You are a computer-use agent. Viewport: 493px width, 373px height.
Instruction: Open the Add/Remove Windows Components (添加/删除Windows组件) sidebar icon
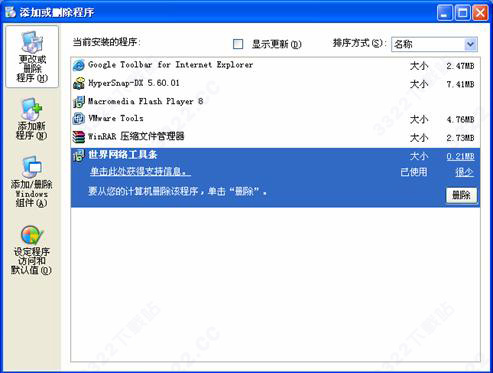click(x=31, y=181)
